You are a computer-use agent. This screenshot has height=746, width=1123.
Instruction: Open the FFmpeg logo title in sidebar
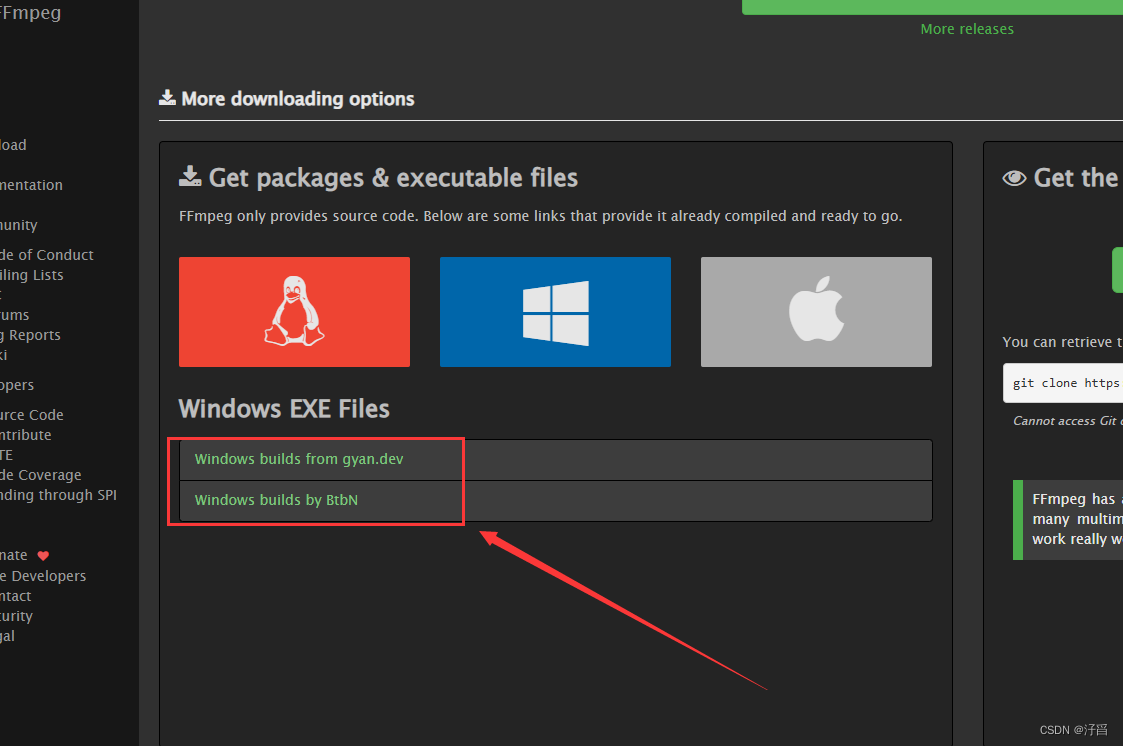pos(31,13)
